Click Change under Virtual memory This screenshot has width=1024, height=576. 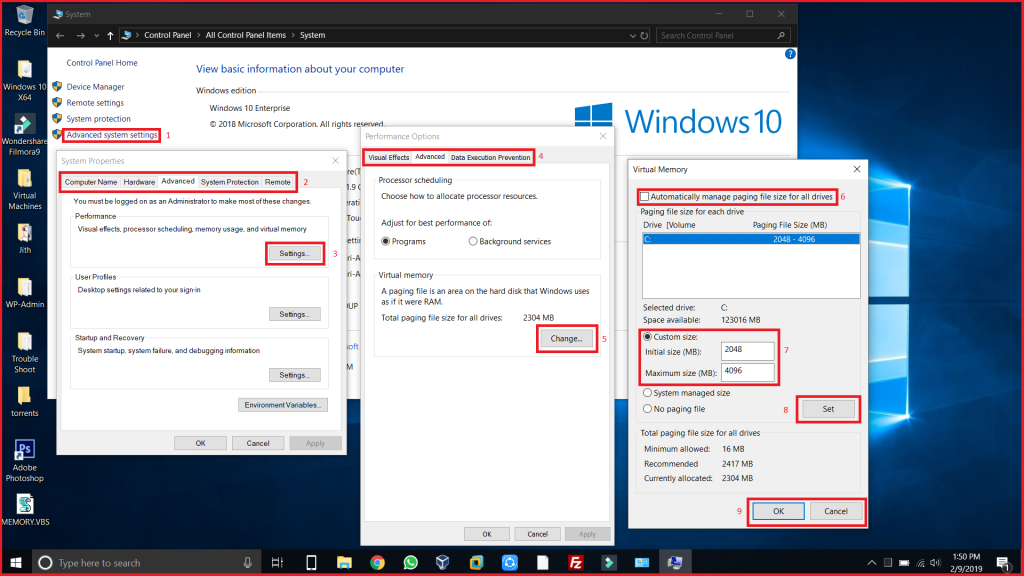[566, 338]
